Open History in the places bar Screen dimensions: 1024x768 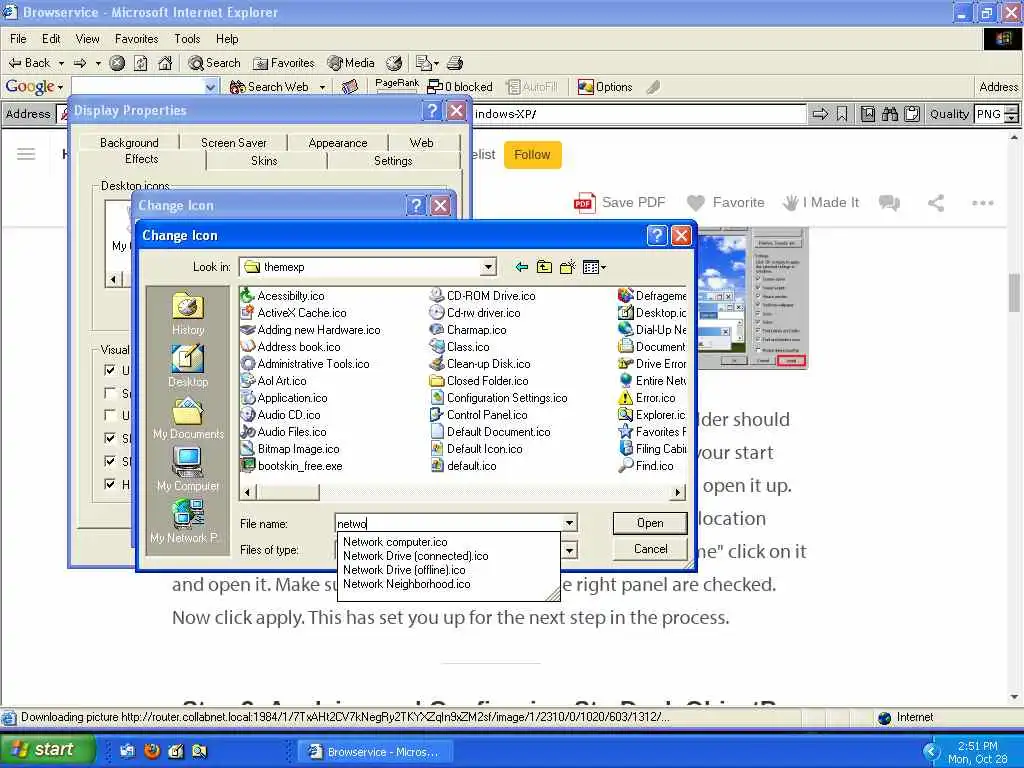(188, 314)
